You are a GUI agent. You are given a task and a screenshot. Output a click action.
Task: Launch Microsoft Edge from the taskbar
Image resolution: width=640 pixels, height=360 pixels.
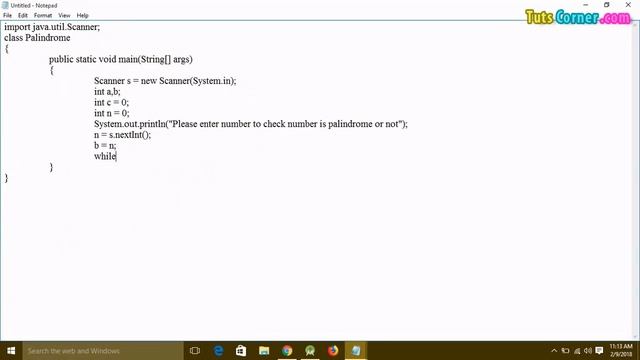(218, 351)
